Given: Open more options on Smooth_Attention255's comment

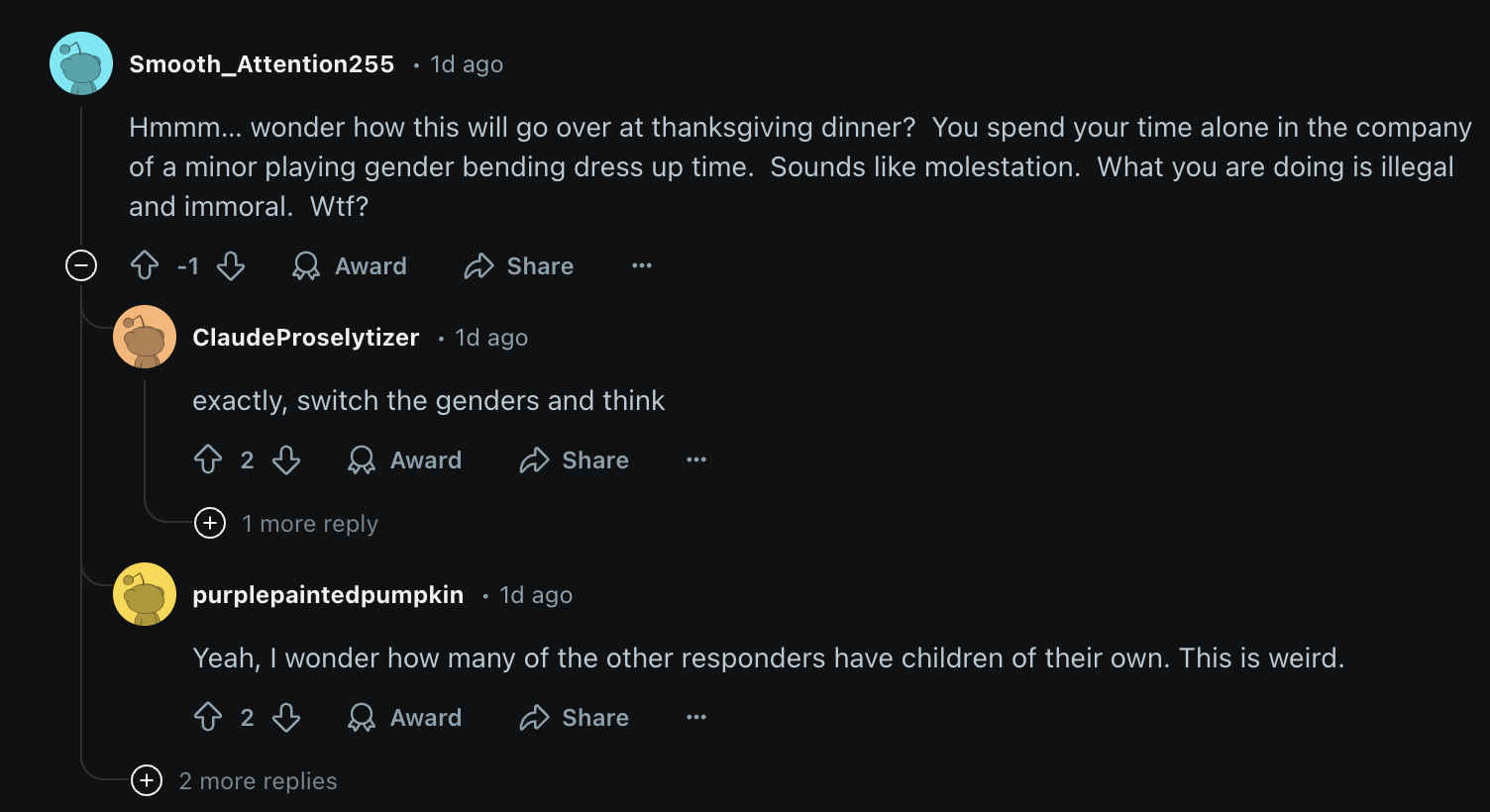Looking at the screenshot, I should [642, 265].
